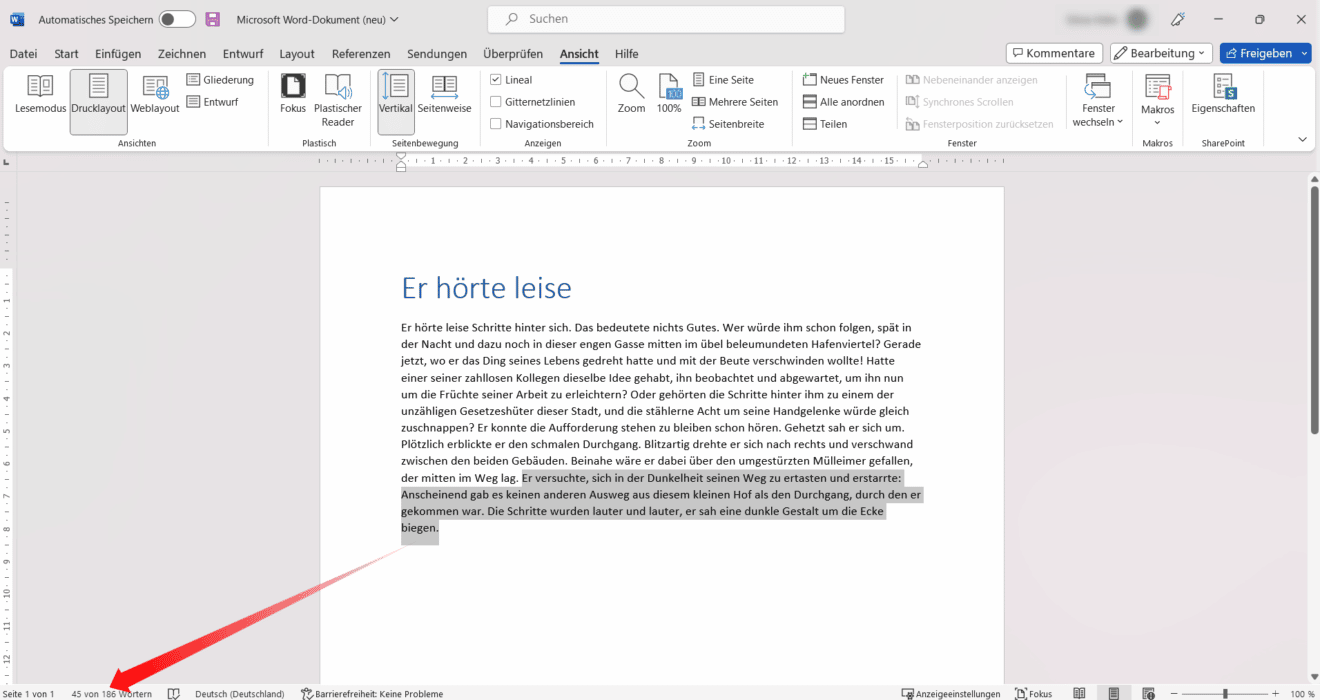1320x700 pixels.
Task: Click Alle anordnen to arrange windows
Action: pos(845,101)
